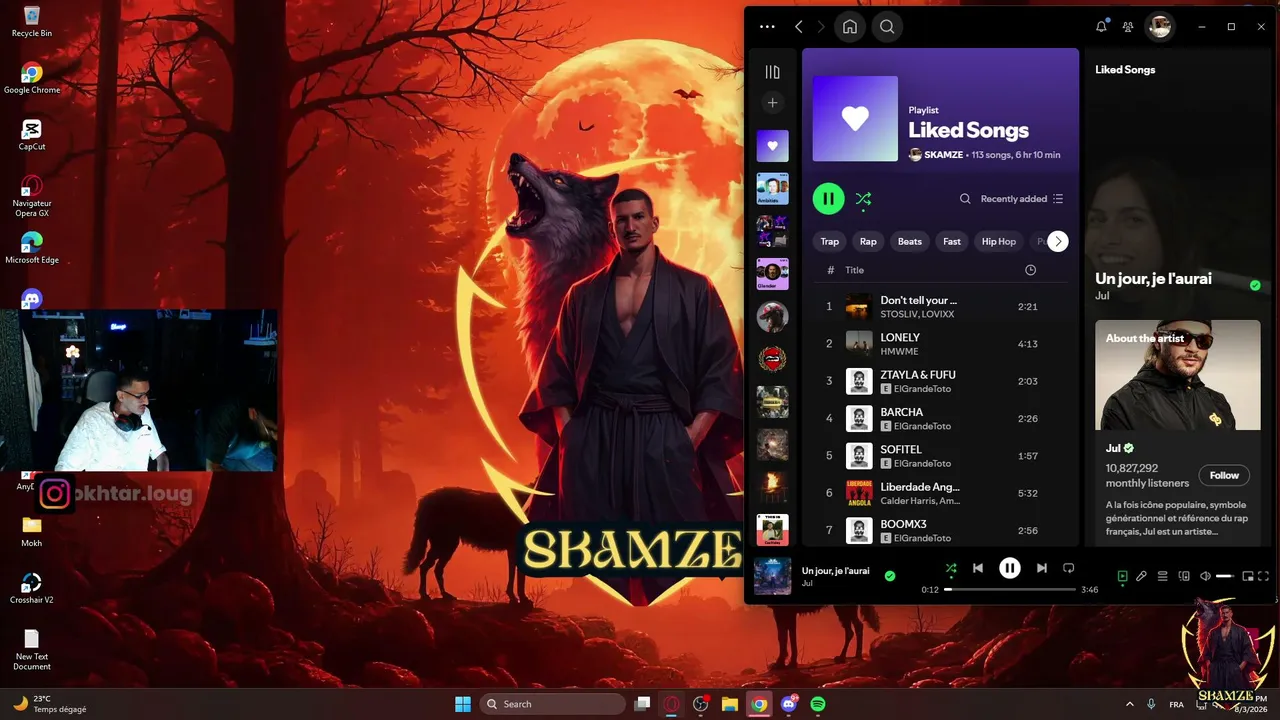The height and width of the screenshot is (720, 1280).
Task: Show more genre filters with the arrow
Action: point(1058,241)
